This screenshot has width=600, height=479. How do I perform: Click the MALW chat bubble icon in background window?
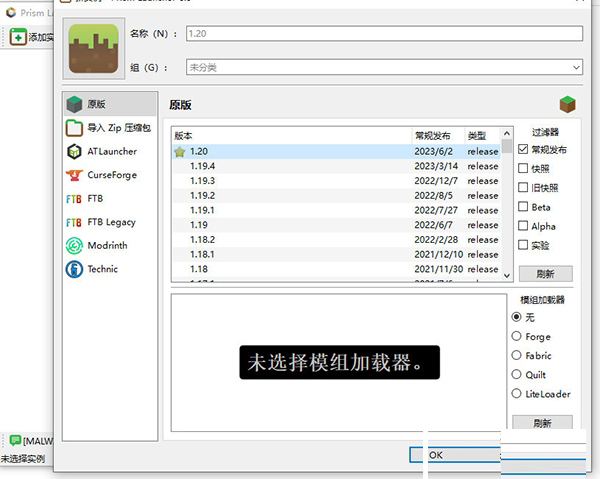tap(15, 440)
